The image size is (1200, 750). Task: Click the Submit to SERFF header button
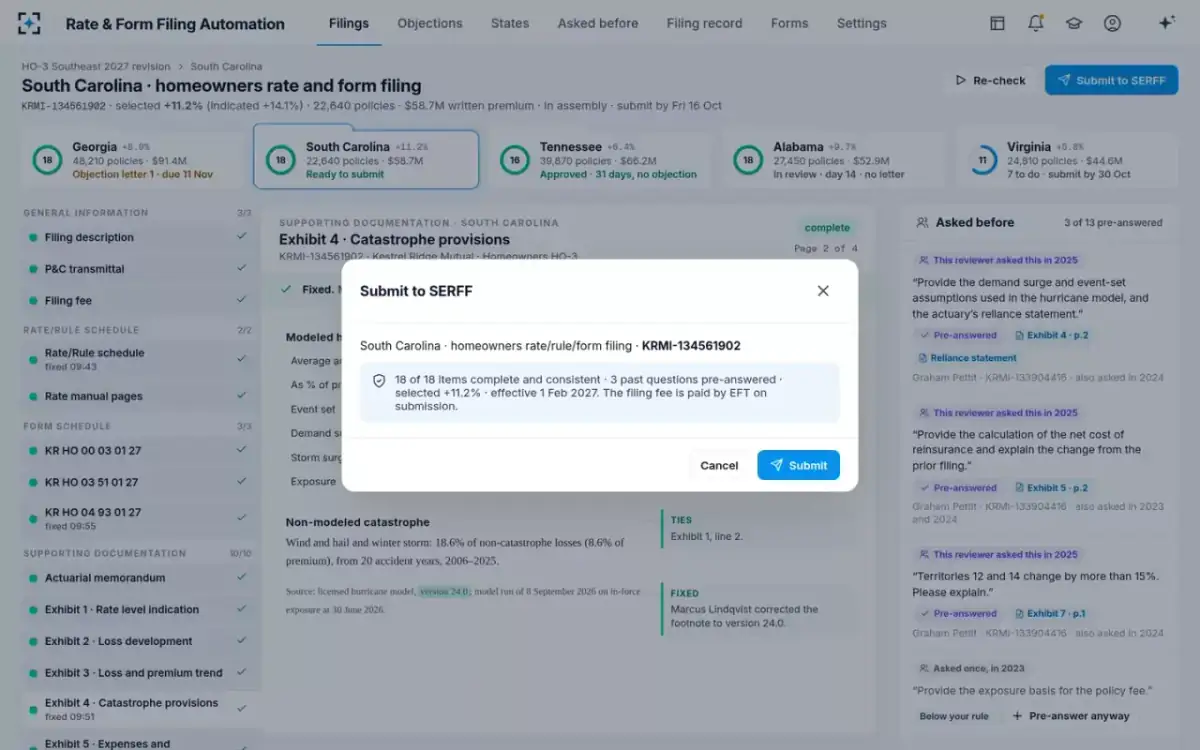pos(1111,80)
